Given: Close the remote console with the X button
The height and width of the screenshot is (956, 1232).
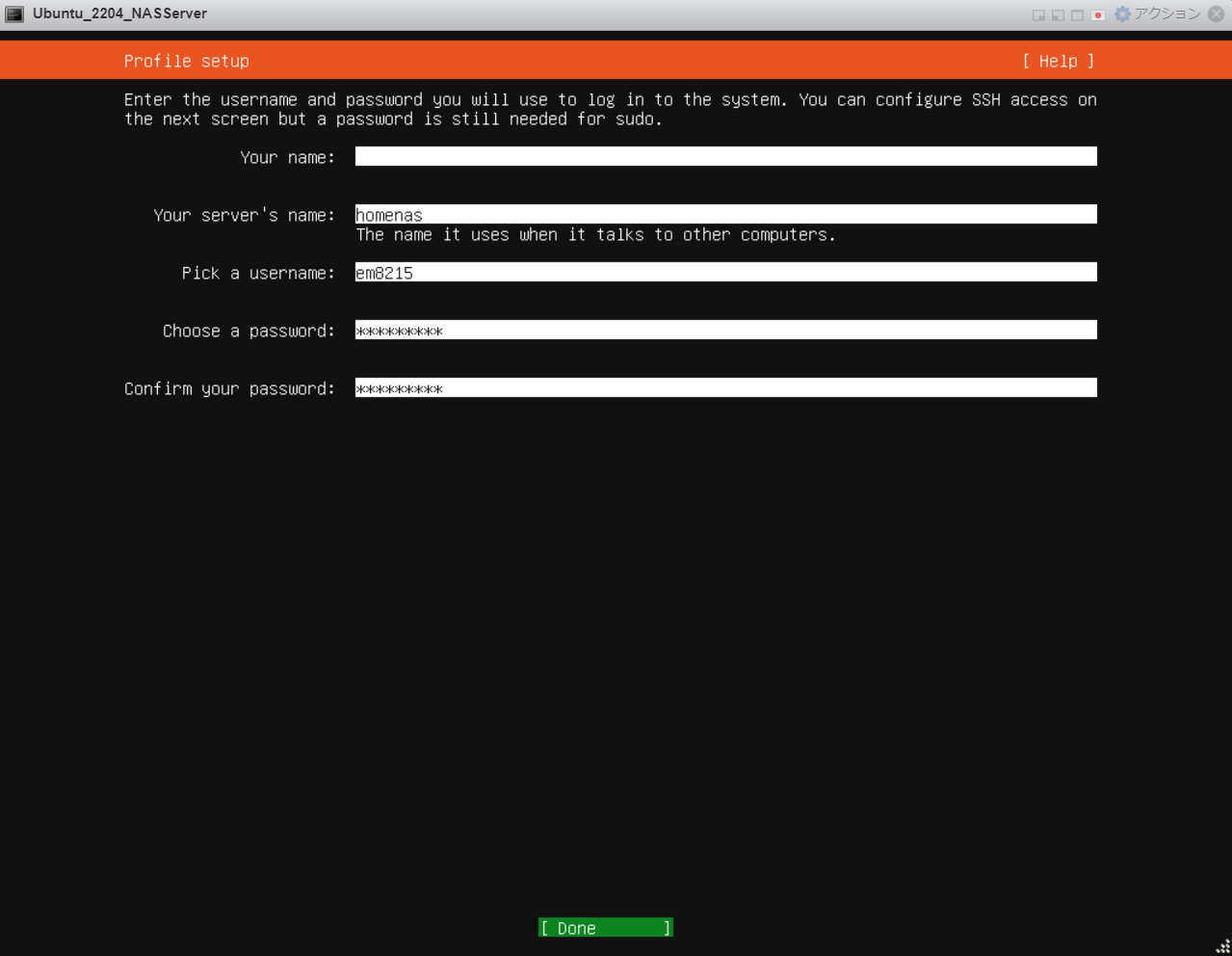Looking at the screenshot, I should 1216,13.
